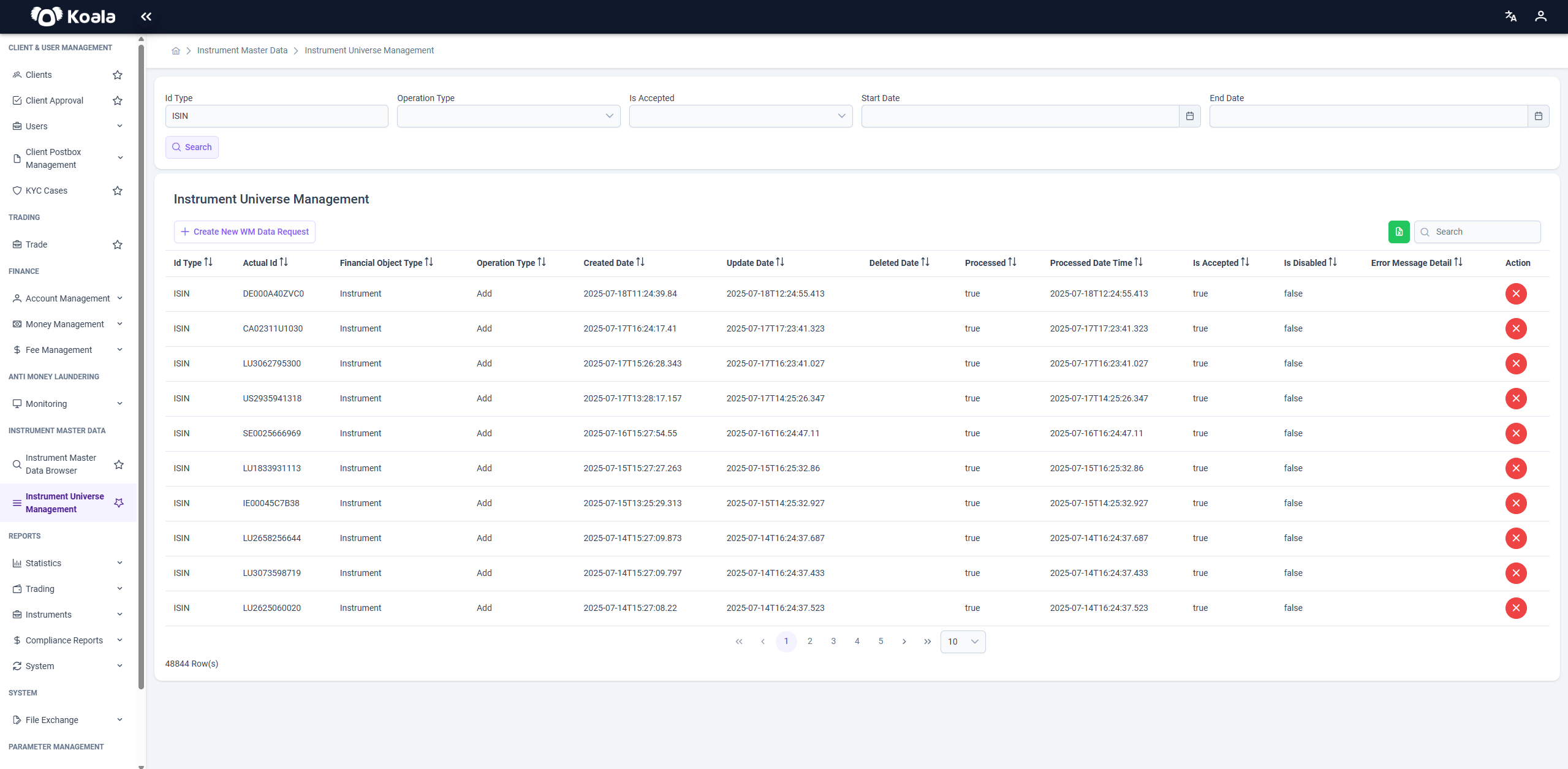This screenshot has height=769, width=1568.
Task: Toggle favorite star for Clients
Action: [118, 75]
